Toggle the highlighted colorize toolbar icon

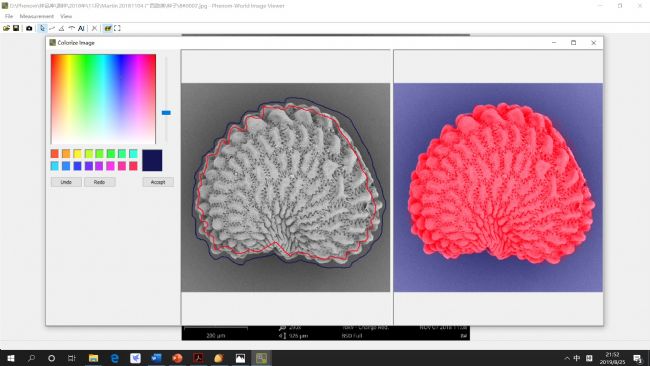point(108,28)
